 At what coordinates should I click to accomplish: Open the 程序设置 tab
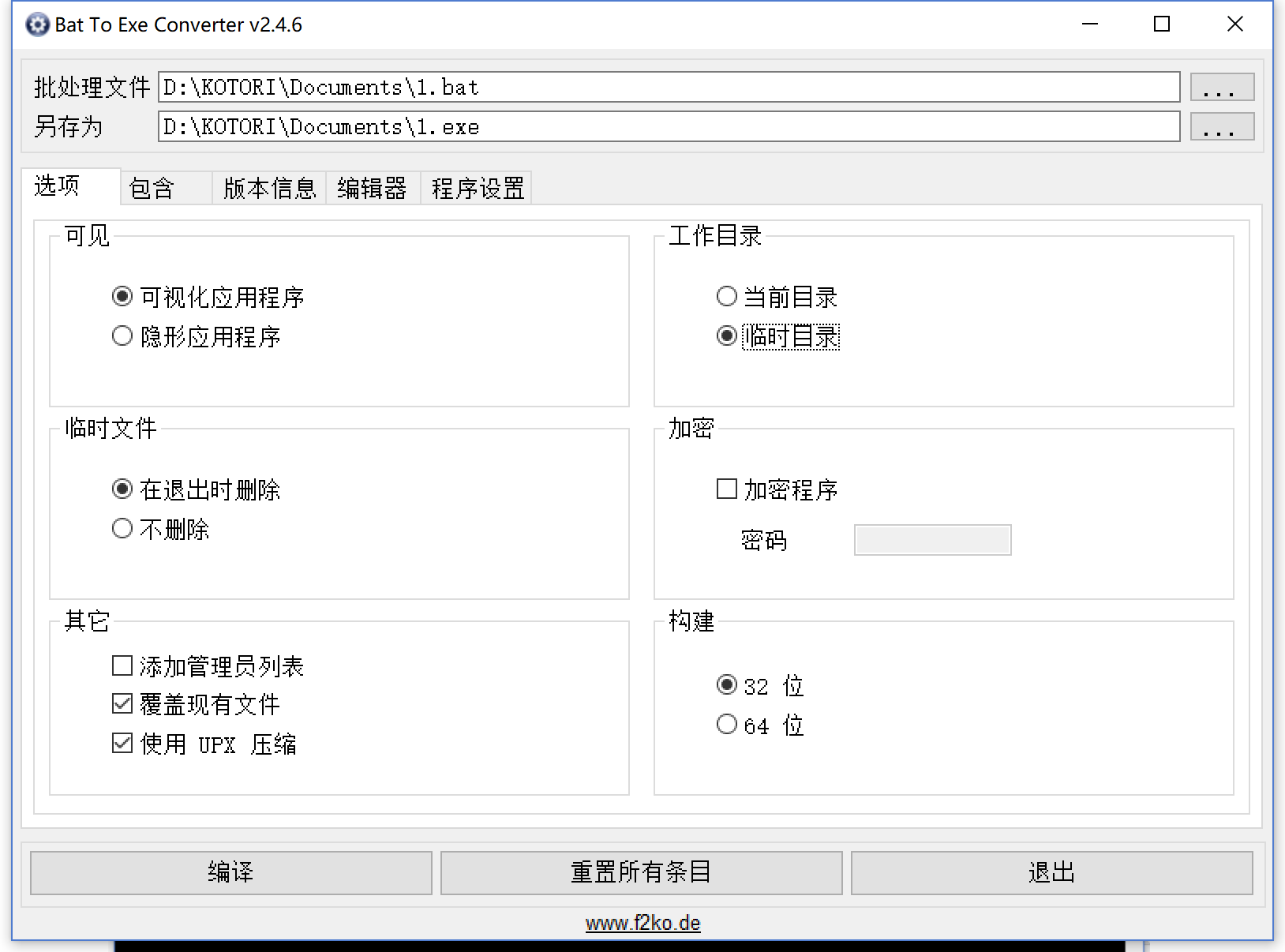click(477, 189)
